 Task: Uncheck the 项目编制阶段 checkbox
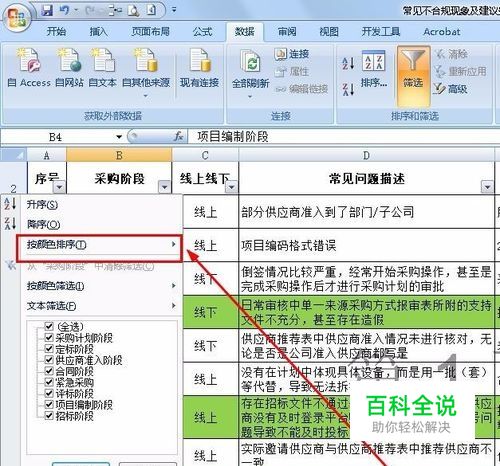(49, 404)
